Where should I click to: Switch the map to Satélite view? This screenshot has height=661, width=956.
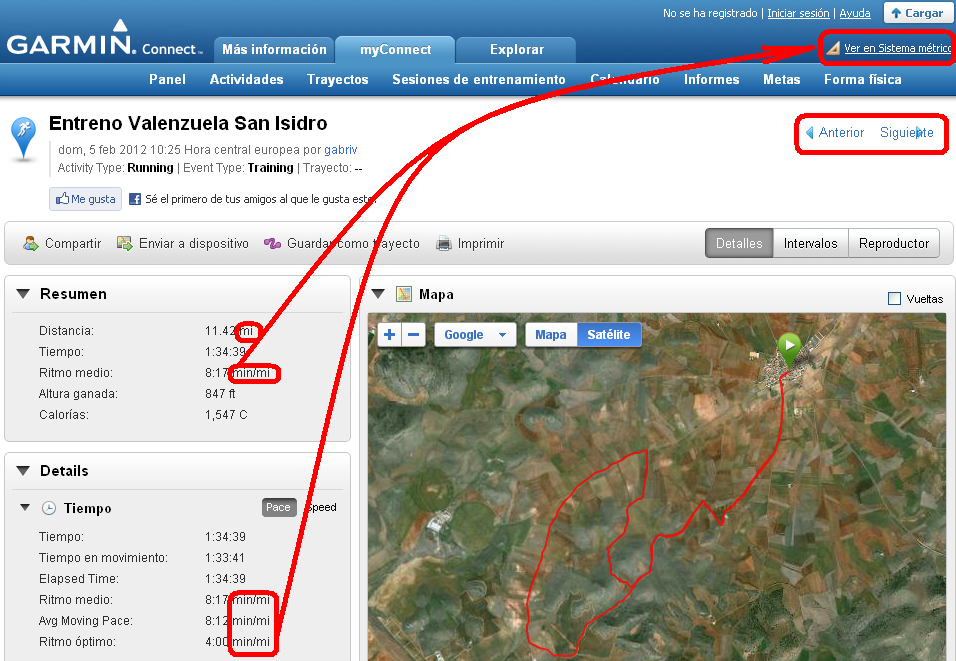[608, 335]
